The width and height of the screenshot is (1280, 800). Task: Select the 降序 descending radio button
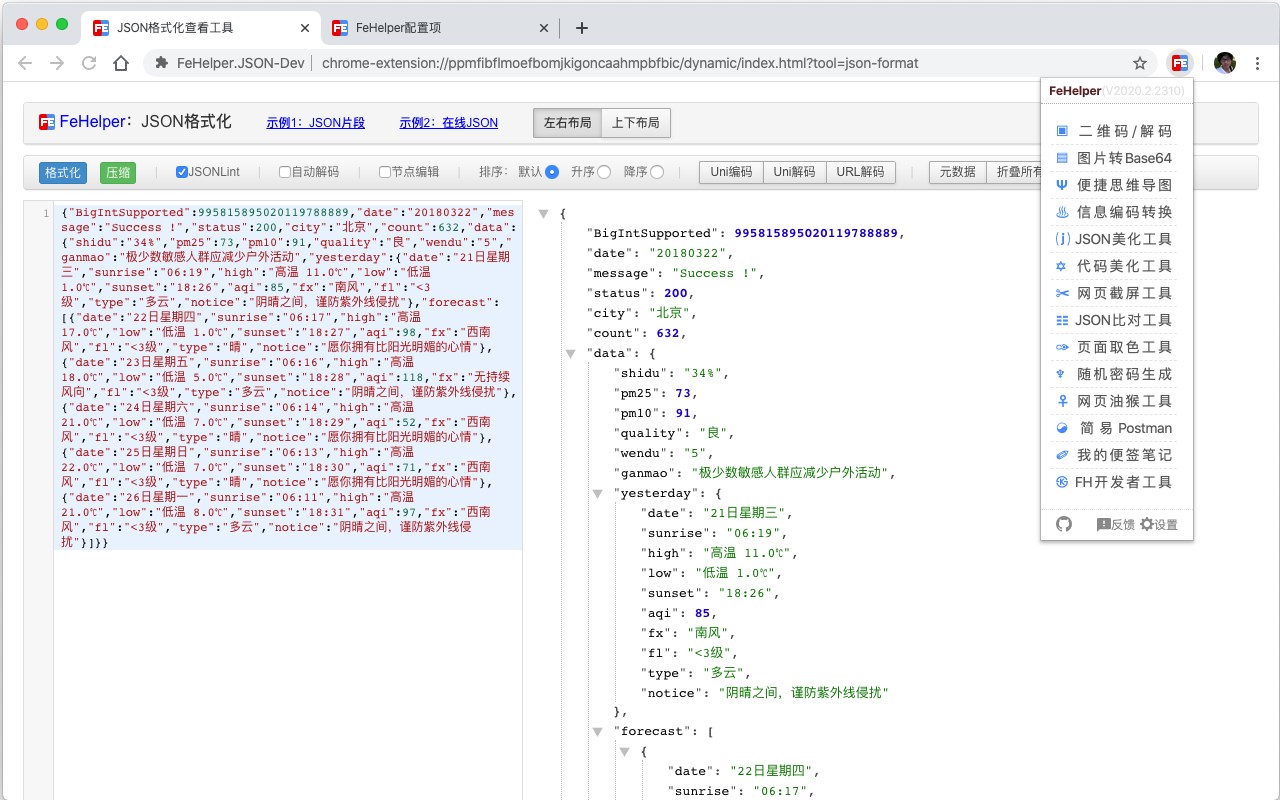pos(657,172)
